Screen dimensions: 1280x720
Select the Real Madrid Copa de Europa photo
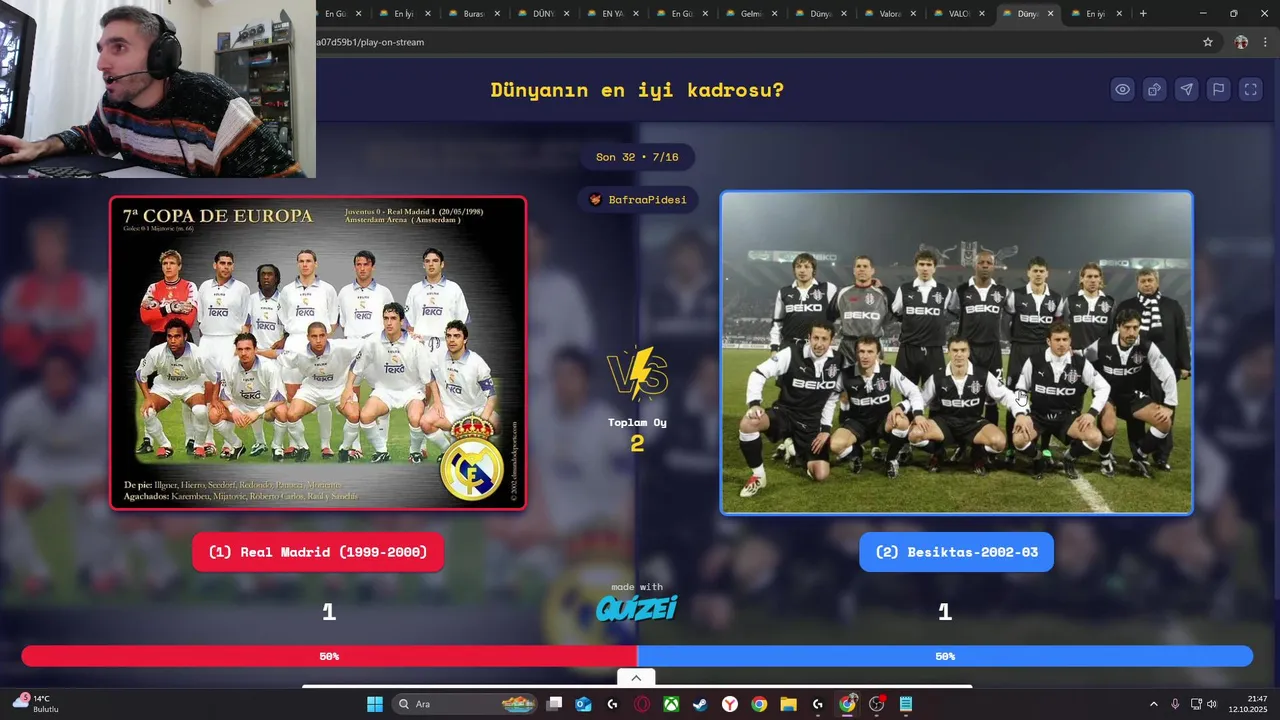tap(318, 353)
